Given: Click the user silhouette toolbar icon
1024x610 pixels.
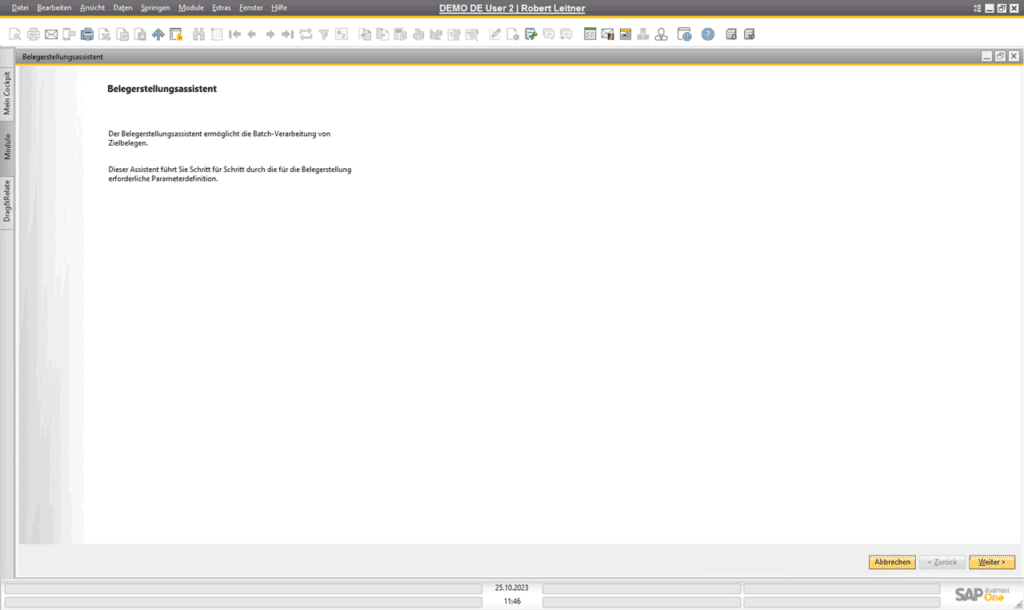Looking at the screenshot, I should pyautogui.click(x=661, y=35).
